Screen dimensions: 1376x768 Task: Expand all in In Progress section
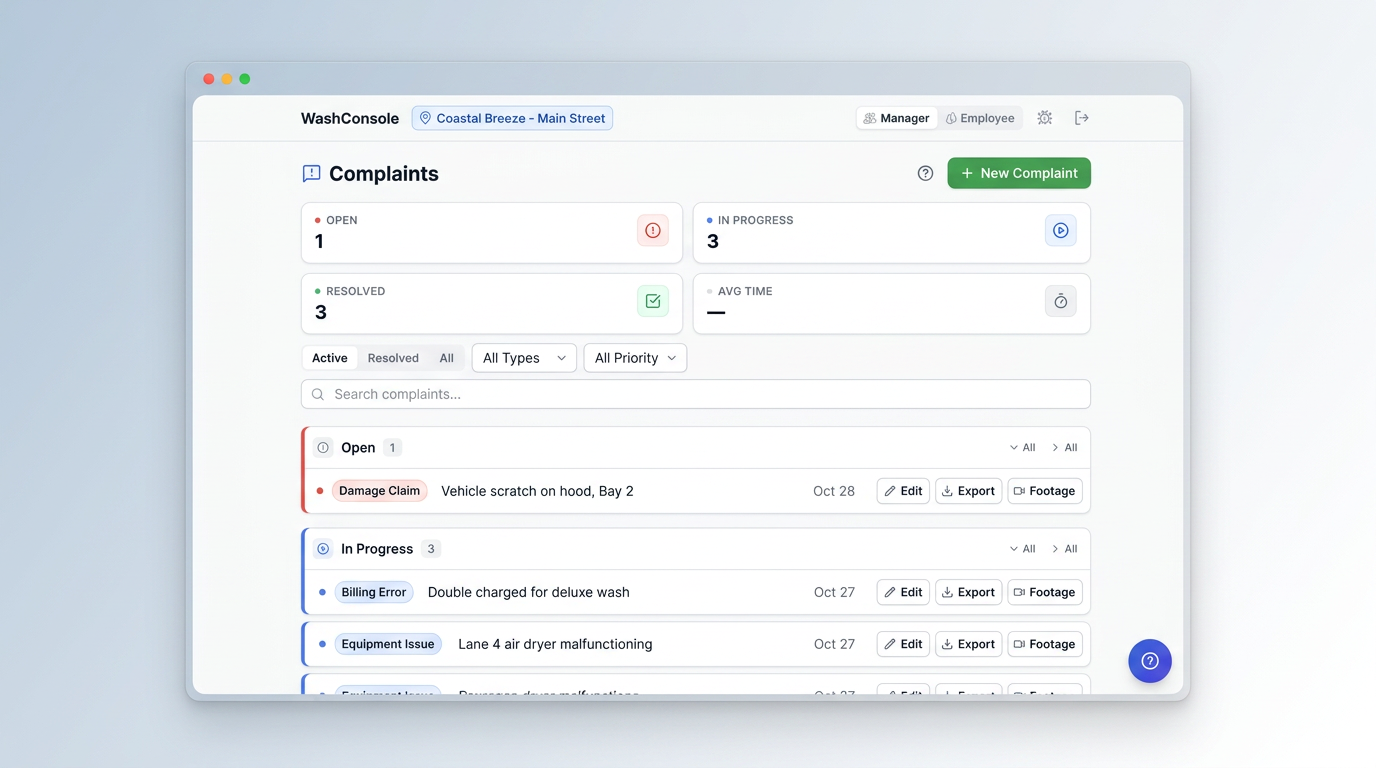pos(1022,549)
